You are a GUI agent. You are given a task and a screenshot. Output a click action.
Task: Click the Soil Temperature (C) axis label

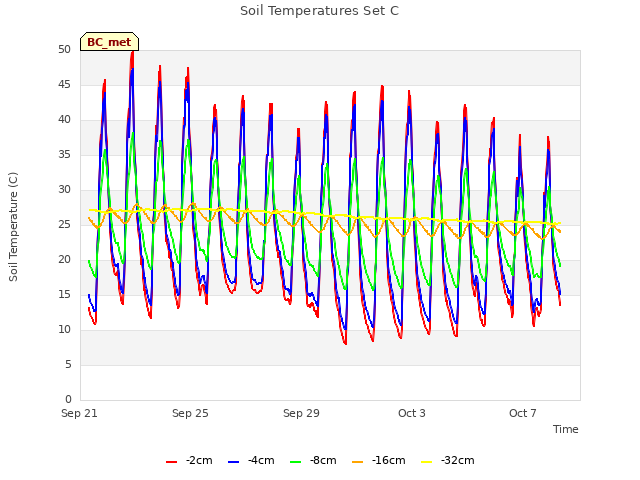point(13,227)
